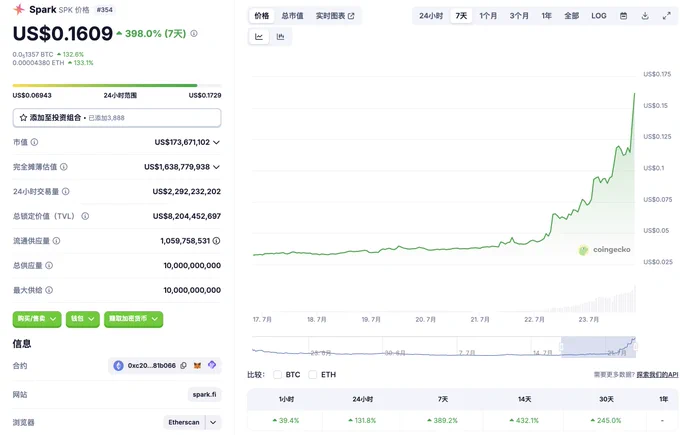Select the 3个月 time range
680x435 pixels.
click(x=519, y=16)
